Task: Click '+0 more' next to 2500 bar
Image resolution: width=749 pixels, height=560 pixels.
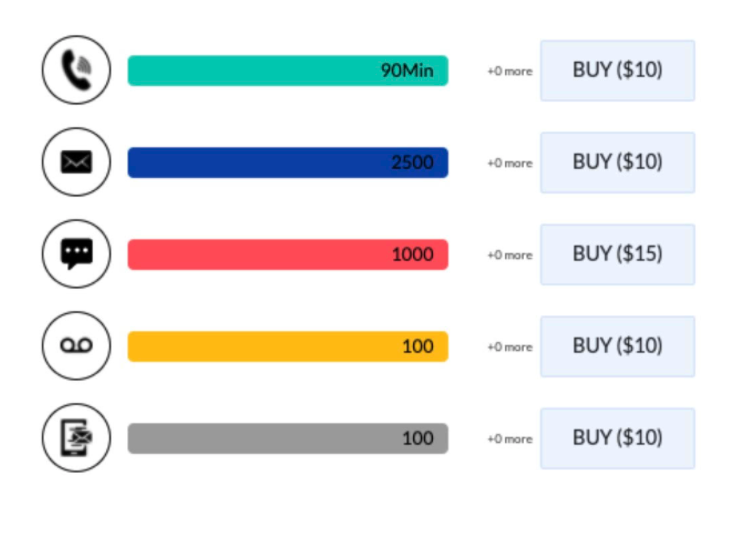Action: pos(510,163)
